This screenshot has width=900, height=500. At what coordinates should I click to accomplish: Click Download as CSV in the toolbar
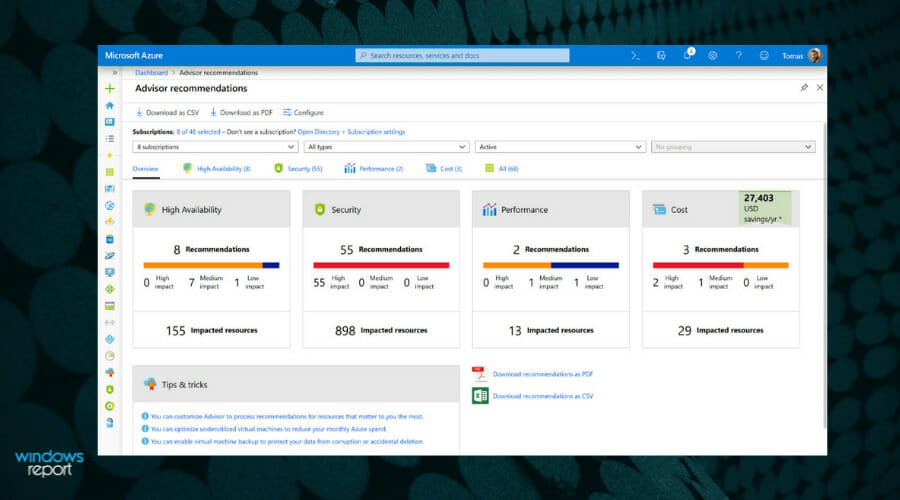tap(167, 113)
